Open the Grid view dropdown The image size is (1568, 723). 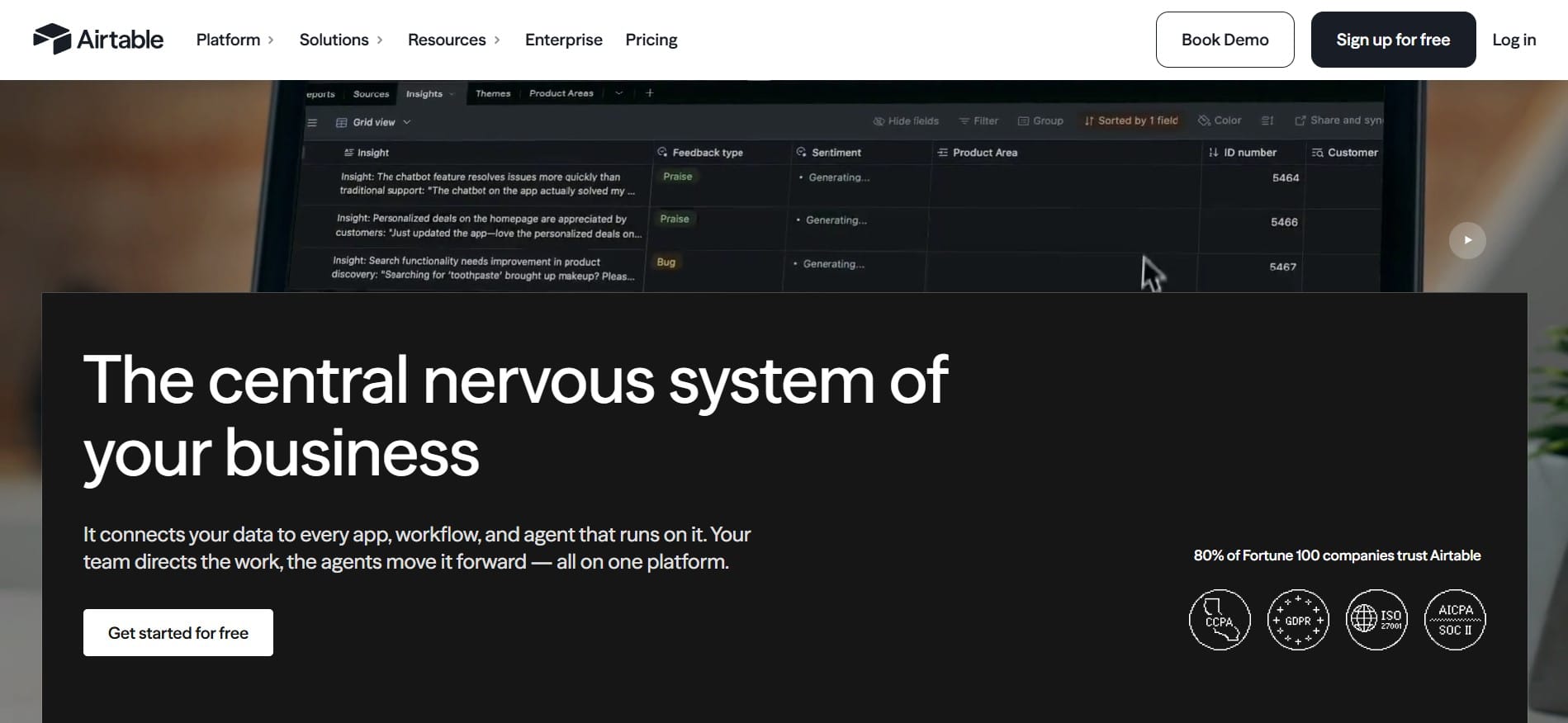(x=373, y=122)
